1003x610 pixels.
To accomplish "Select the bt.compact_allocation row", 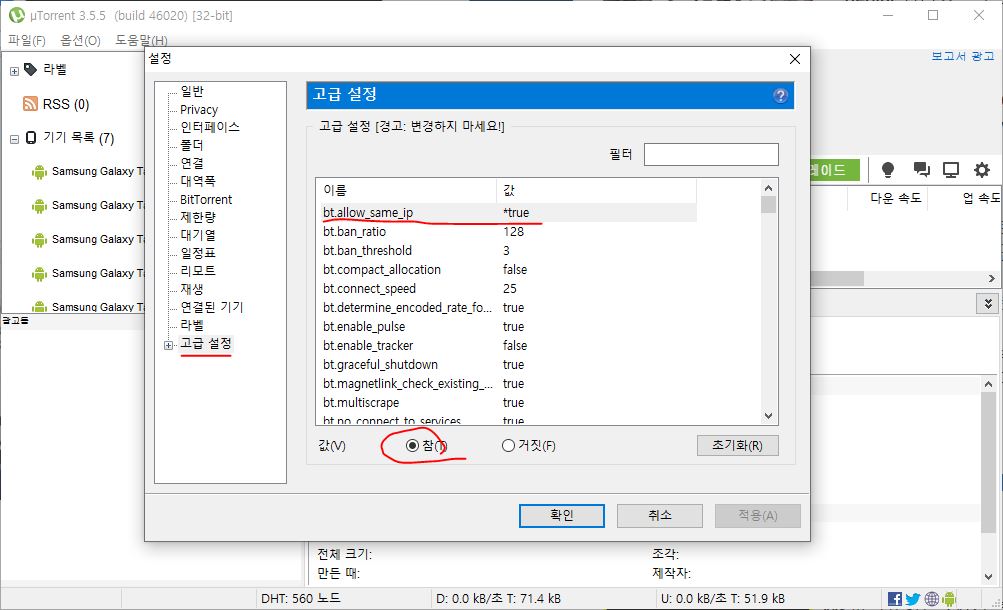I will tap(507, 269).
